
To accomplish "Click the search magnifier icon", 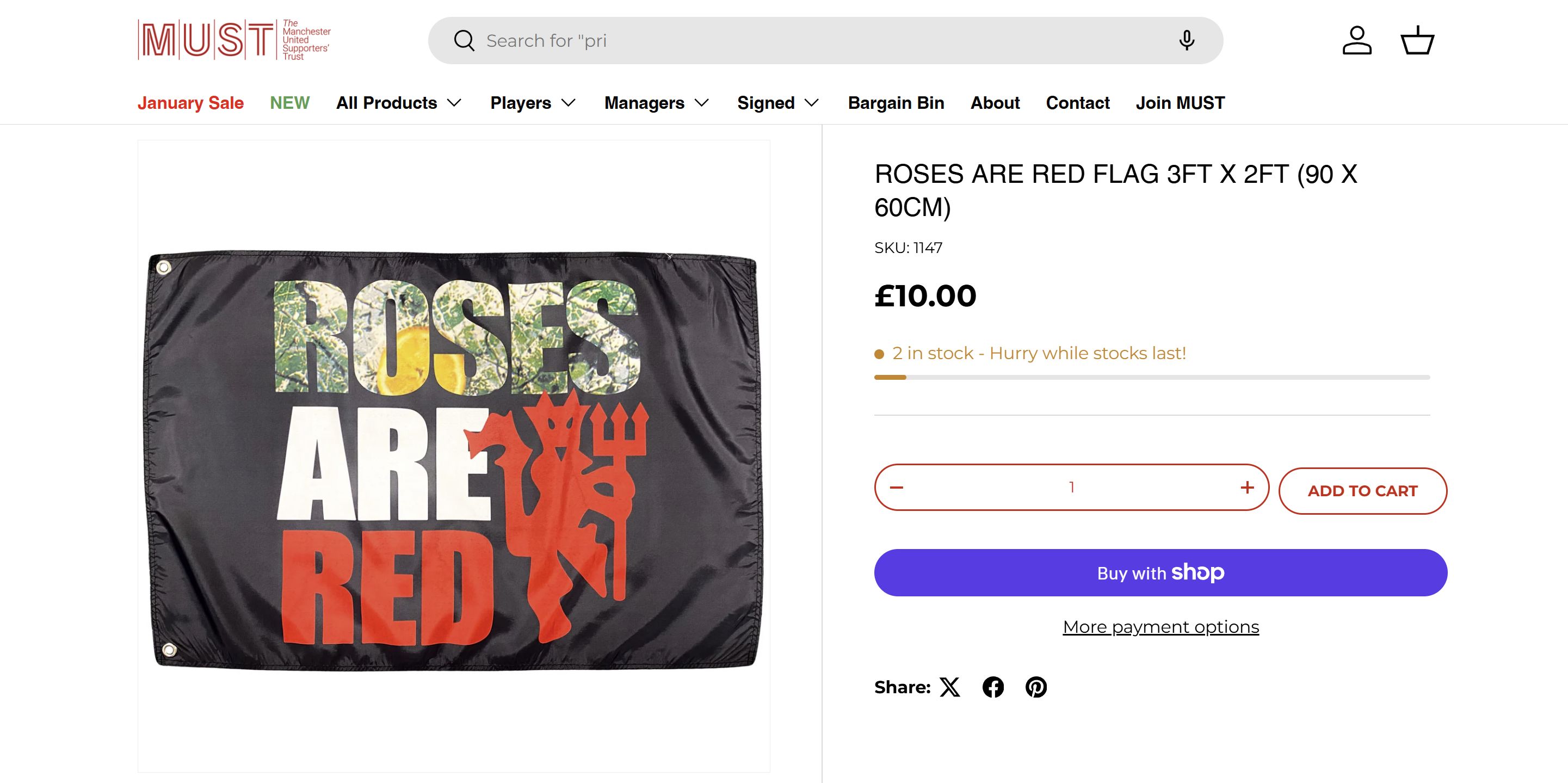I will pos(464,41).
